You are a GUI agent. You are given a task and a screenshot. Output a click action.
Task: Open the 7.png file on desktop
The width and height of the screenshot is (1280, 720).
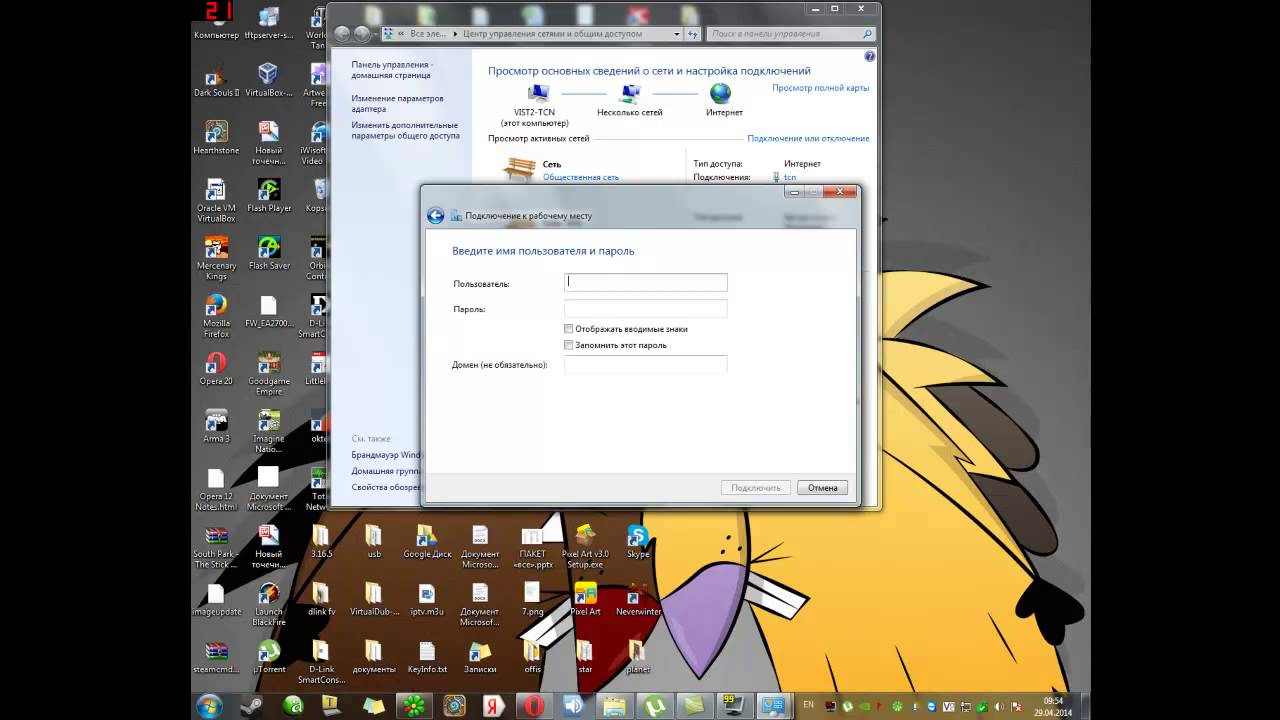532,598
